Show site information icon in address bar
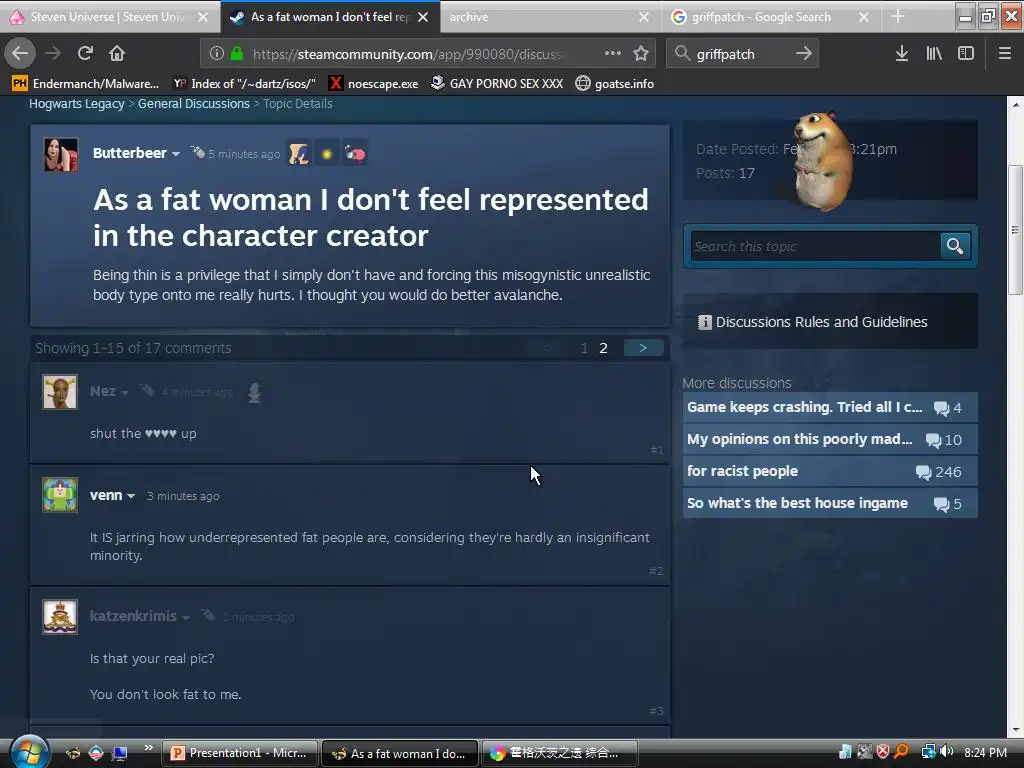Viewport: 1024px width, 768px height. 217,54
